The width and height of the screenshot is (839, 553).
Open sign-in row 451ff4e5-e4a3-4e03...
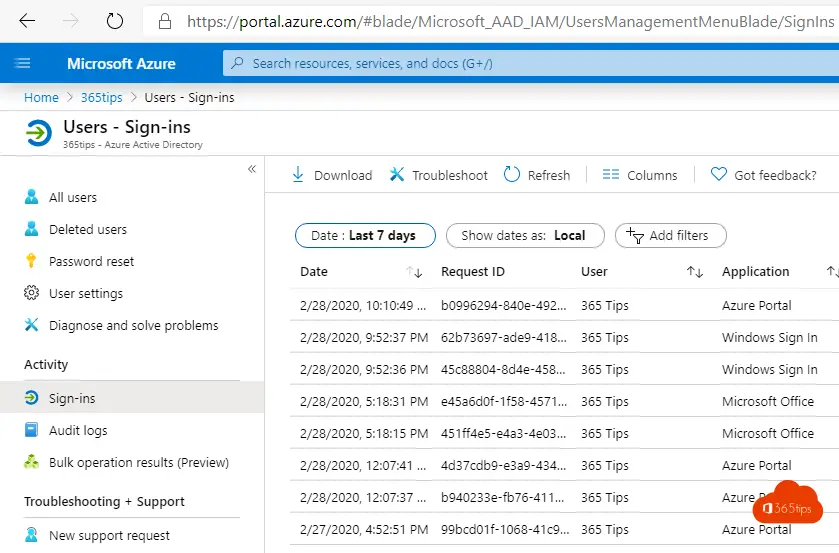565,433
